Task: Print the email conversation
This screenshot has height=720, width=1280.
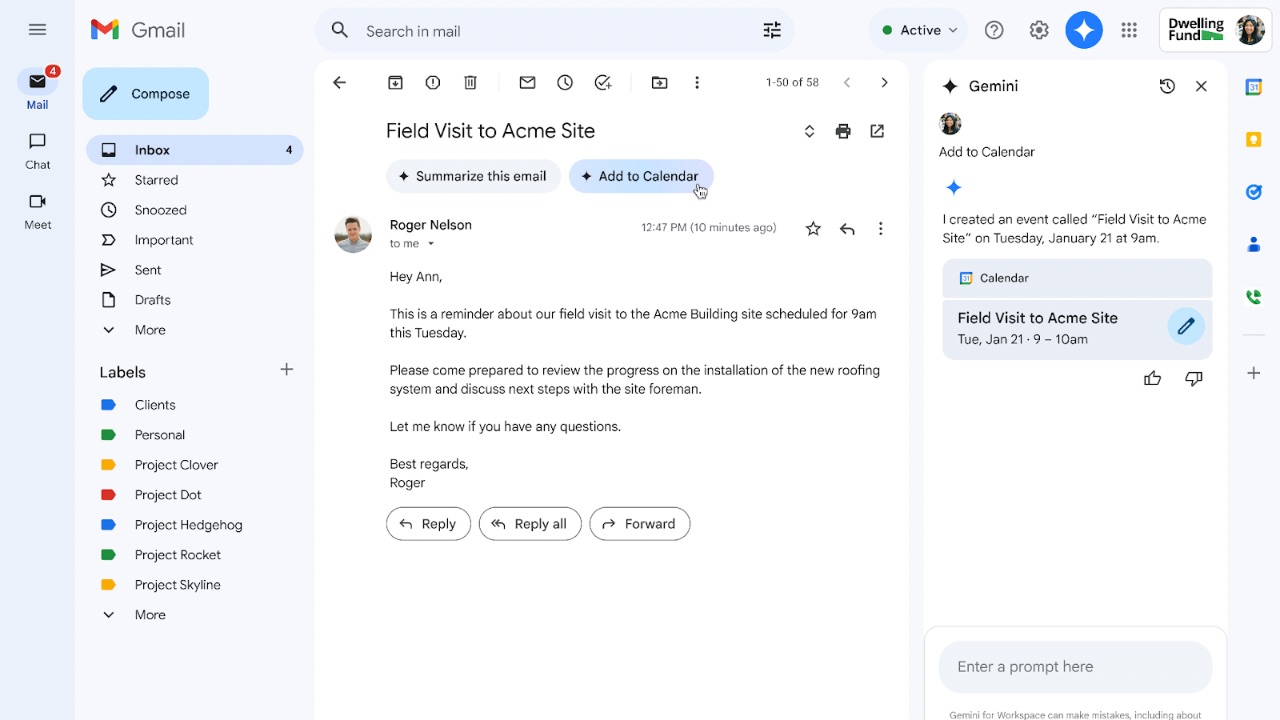Action: 843,131
